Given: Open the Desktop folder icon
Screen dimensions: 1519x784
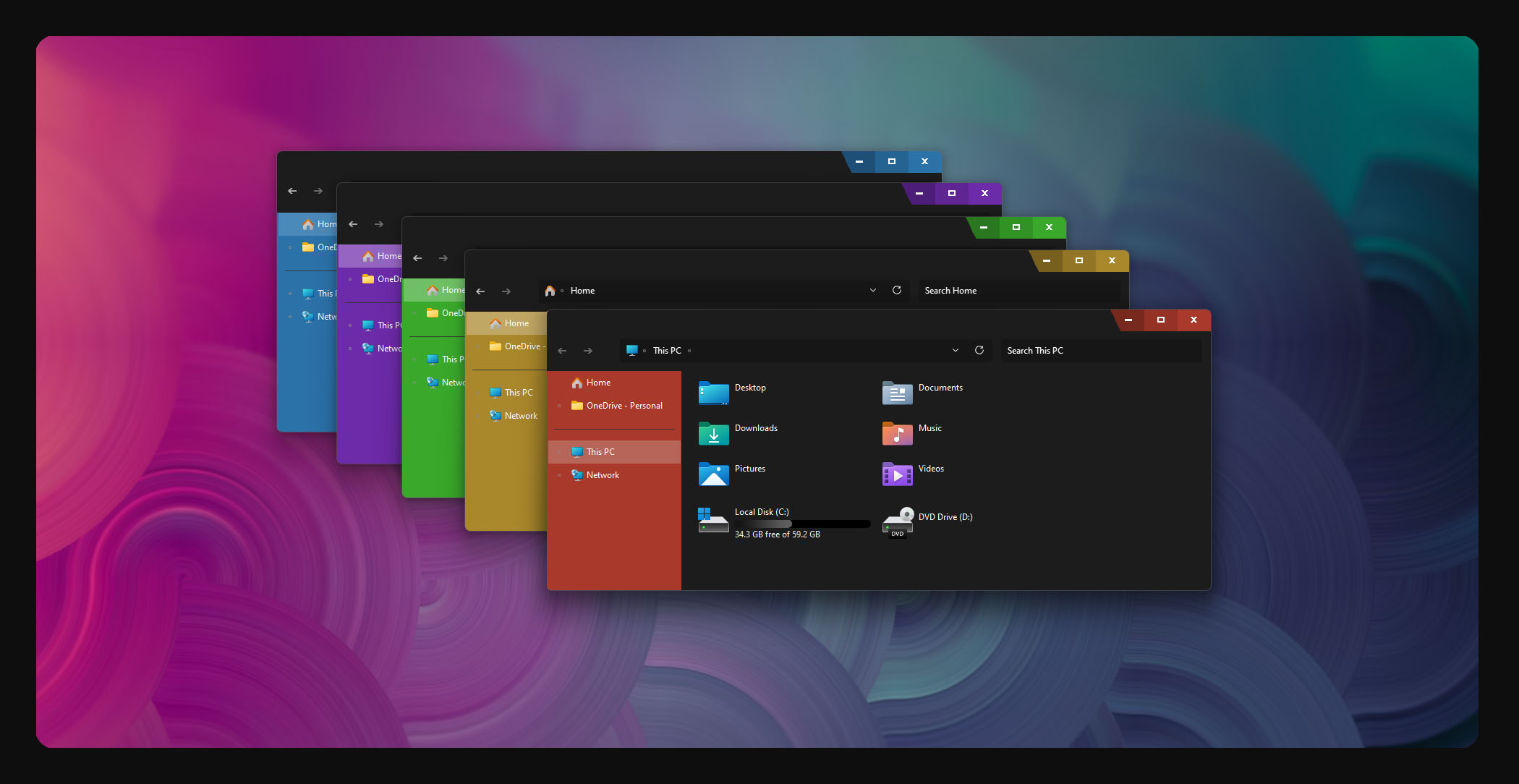Looking at the screenshot, I should [713, 393].
